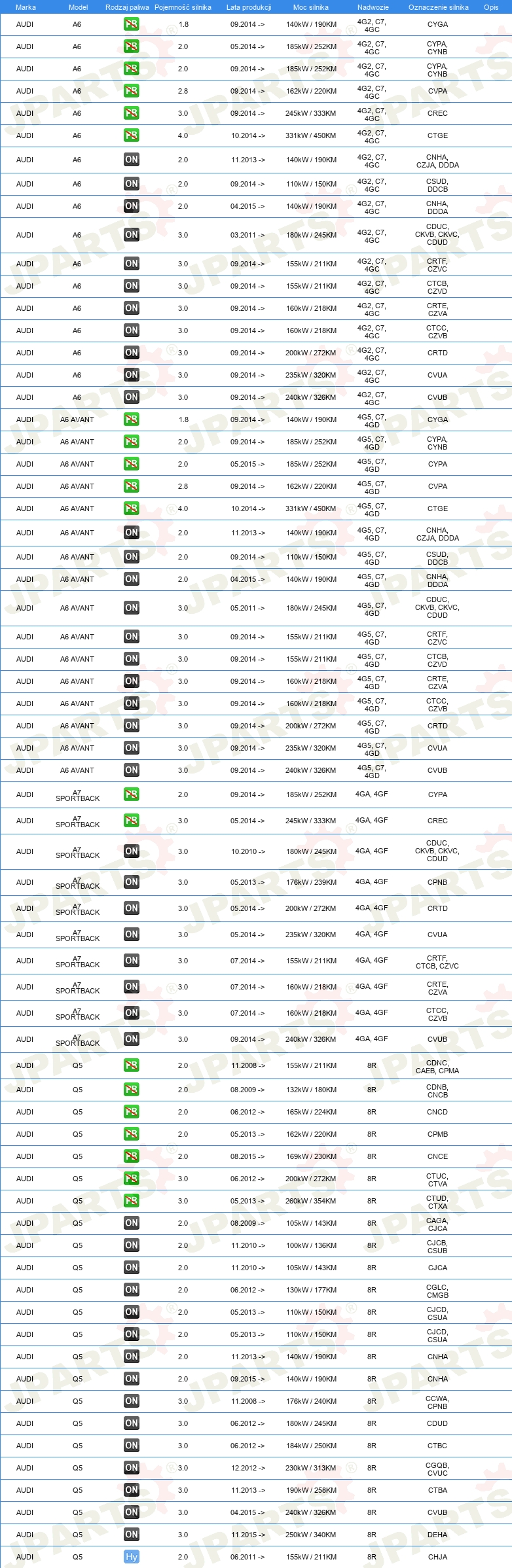Image resolution: width=512 pixels, height=1568 pixels.
Task: Click the 110kW / 150KM cell in A6 Avant row
Action: (311, 557)
